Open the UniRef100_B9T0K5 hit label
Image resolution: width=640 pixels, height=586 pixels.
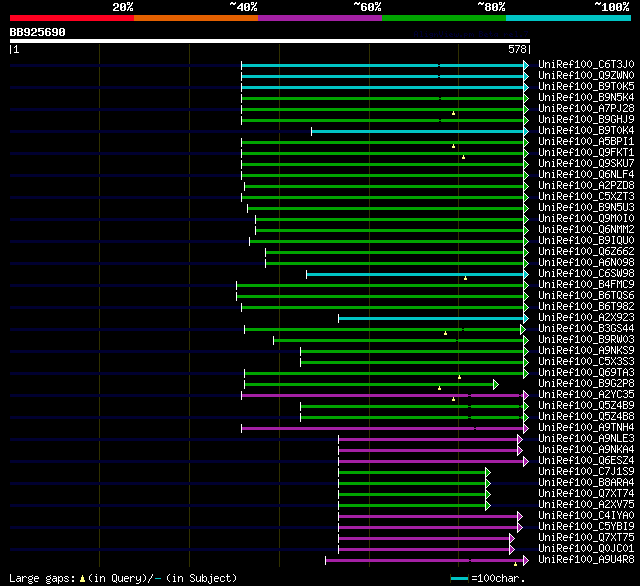tap(586, 87)
